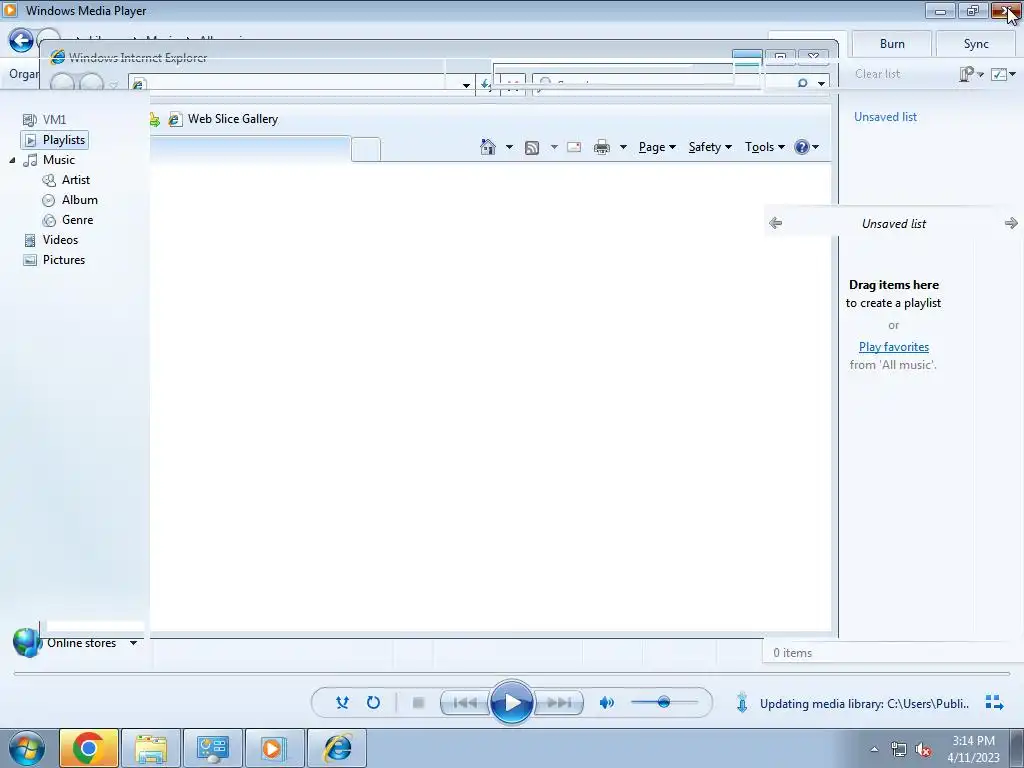Click the Back arrow in Media Player
The image size is (1024, 768).
point(21,40)
